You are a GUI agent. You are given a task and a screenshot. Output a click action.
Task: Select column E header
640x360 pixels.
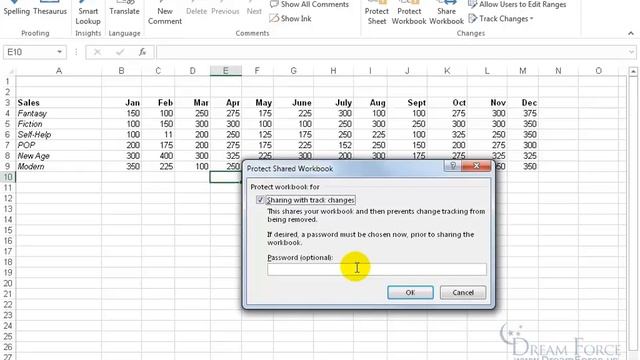225,71
